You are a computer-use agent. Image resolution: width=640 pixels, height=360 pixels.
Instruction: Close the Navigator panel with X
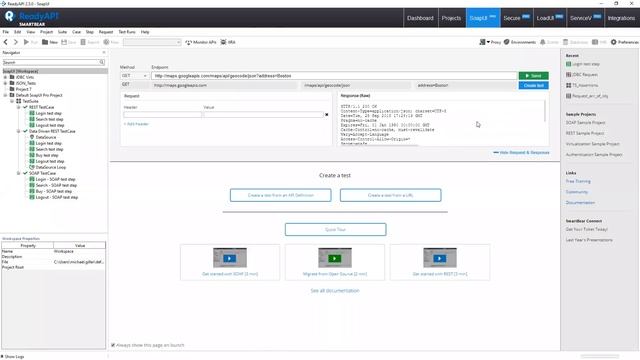pyautogui.click(x=104, y=53)
